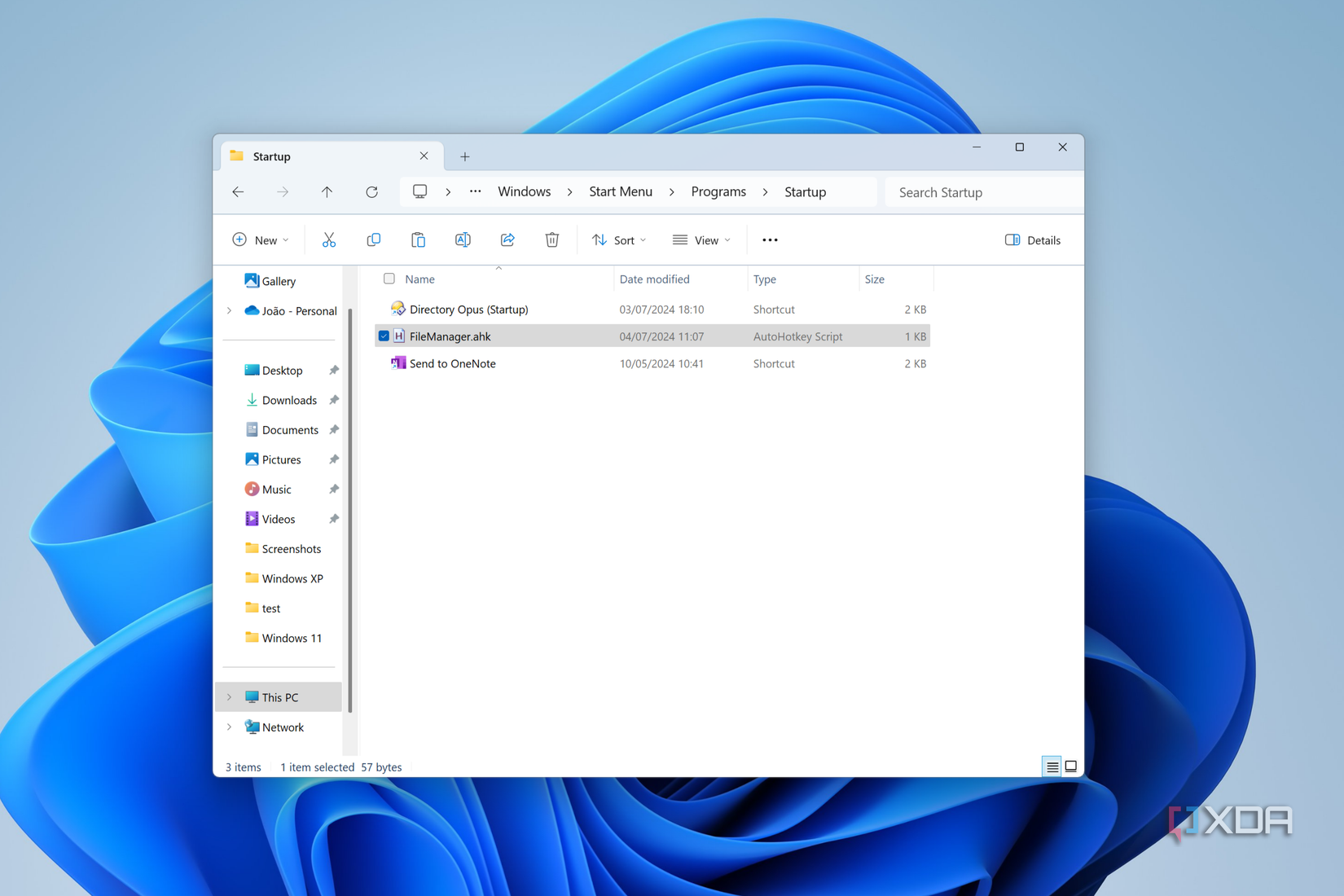Click the New button
The height and width of the screenshot is (896, 1344).
(261, 240)
